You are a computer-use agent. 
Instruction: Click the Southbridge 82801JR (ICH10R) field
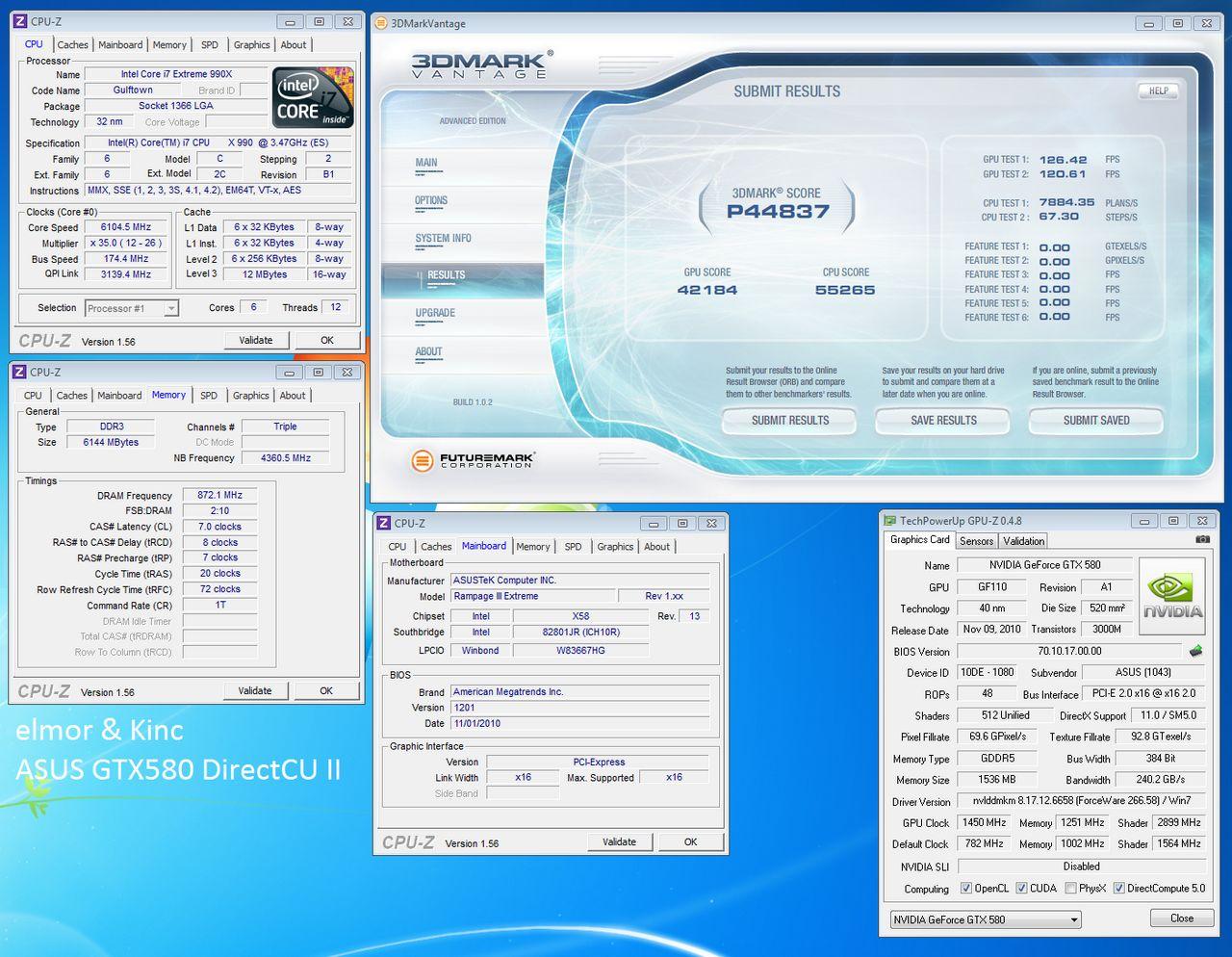point(580,633)
